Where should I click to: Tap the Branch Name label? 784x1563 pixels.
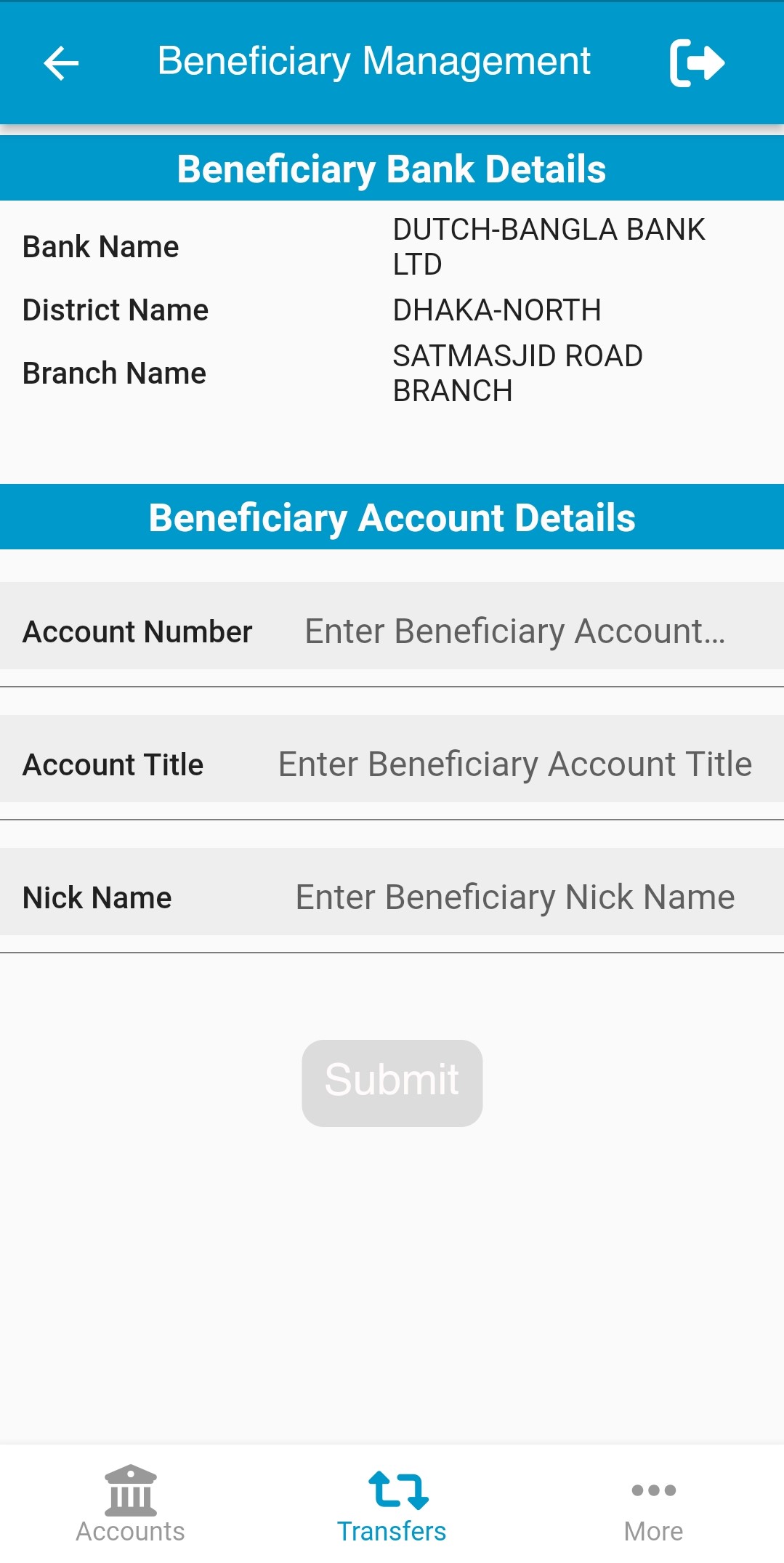coord(114,373)
